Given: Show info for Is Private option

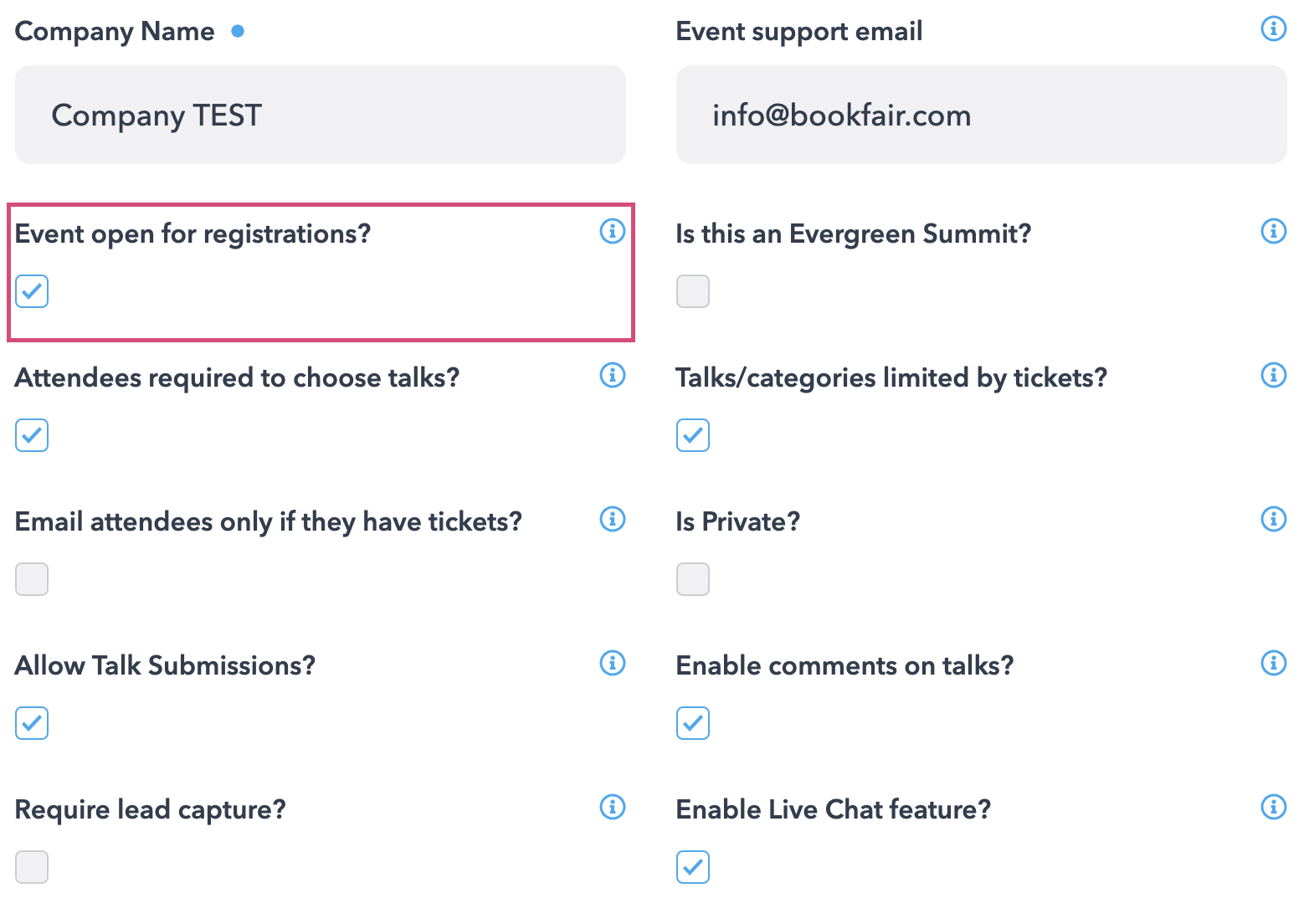Looking at the screenshot, I should [x=1273, y=519].
